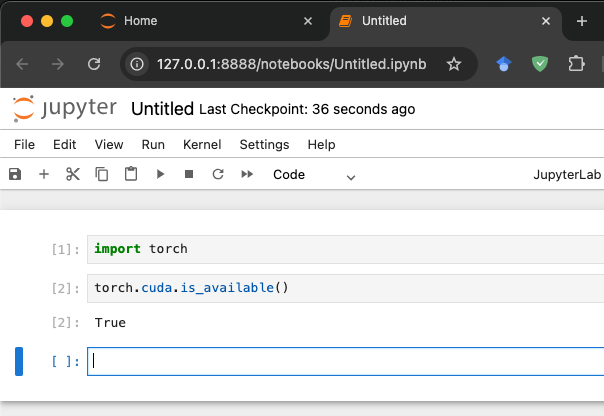604x416 pixels.
Task: Open the blue pentagon extension icon
Action: (504, 64)
